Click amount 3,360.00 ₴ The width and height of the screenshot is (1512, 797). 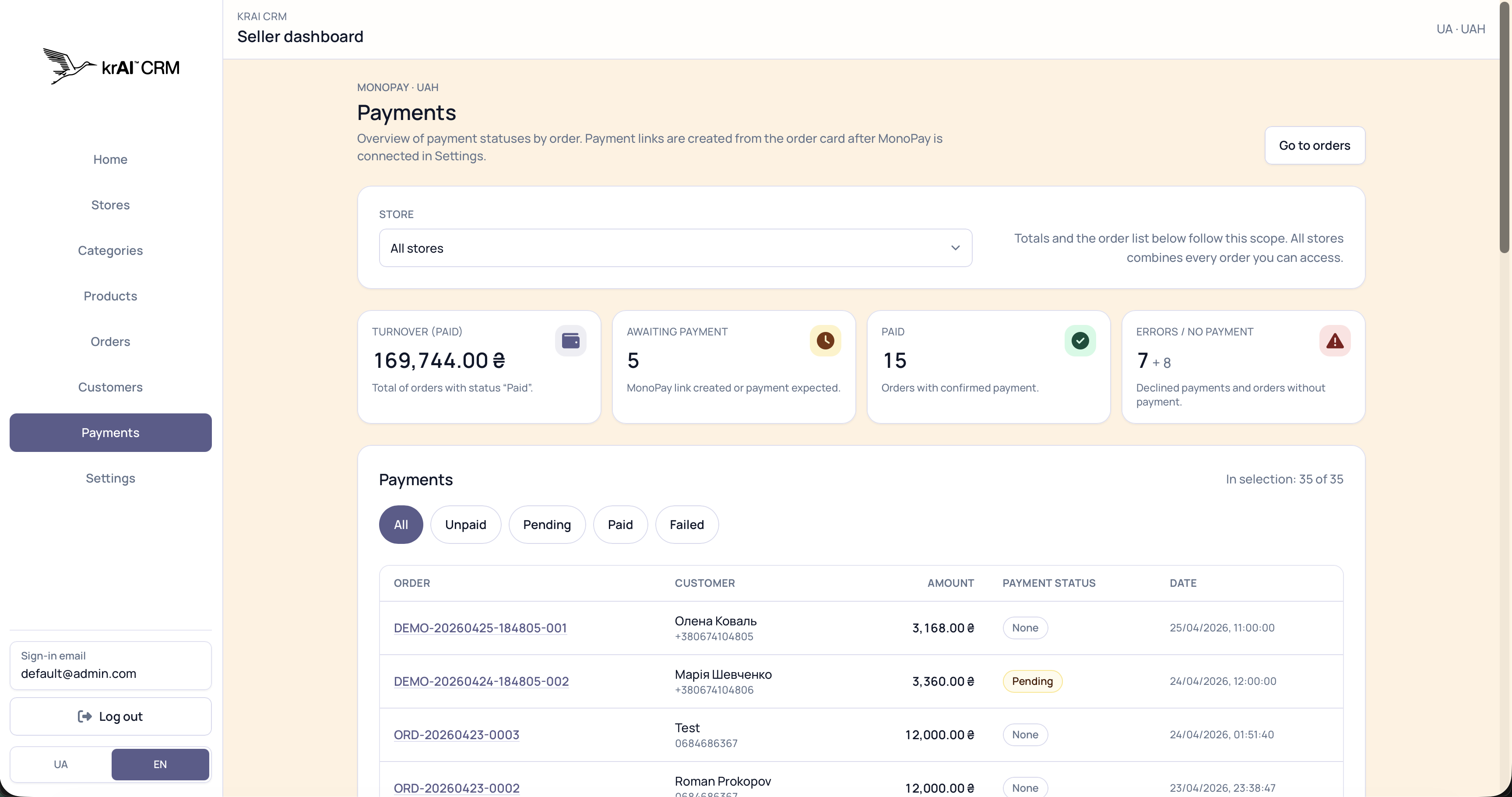(x=942, y=681)
